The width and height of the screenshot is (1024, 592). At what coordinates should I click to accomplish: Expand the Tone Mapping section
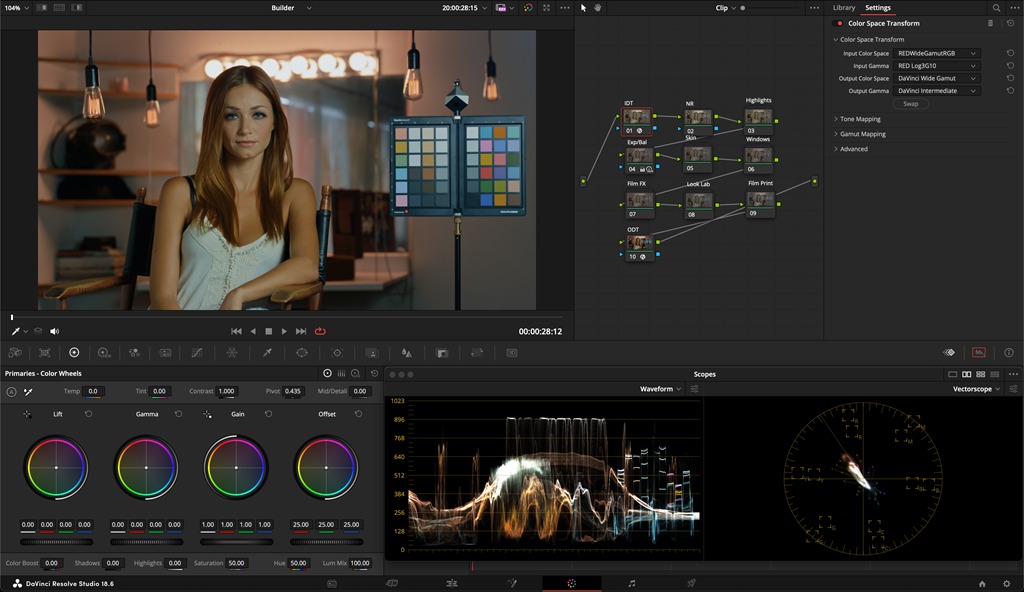click(860, 119)
